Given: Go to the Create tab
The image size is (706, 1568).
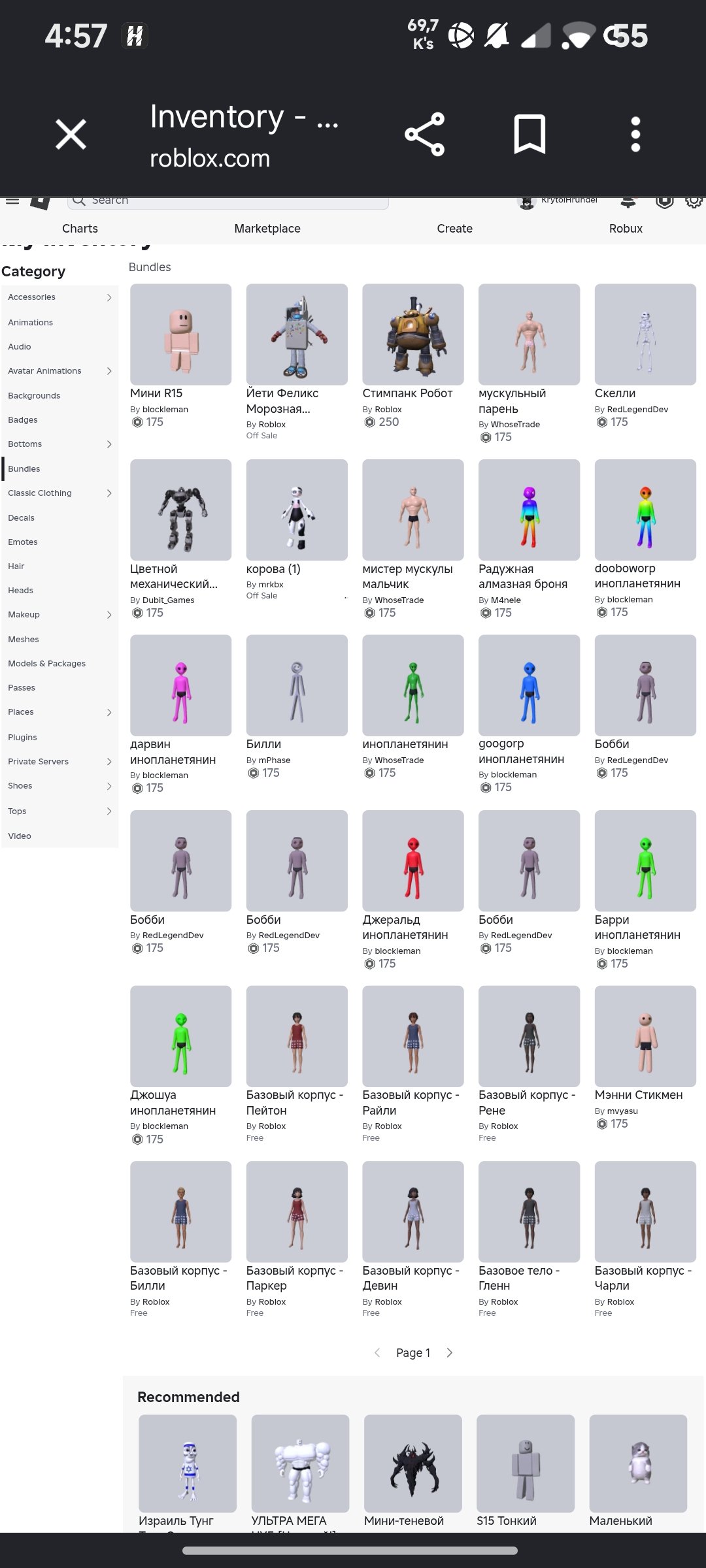Looking at the screenshot, I should (x=454, y=229).
